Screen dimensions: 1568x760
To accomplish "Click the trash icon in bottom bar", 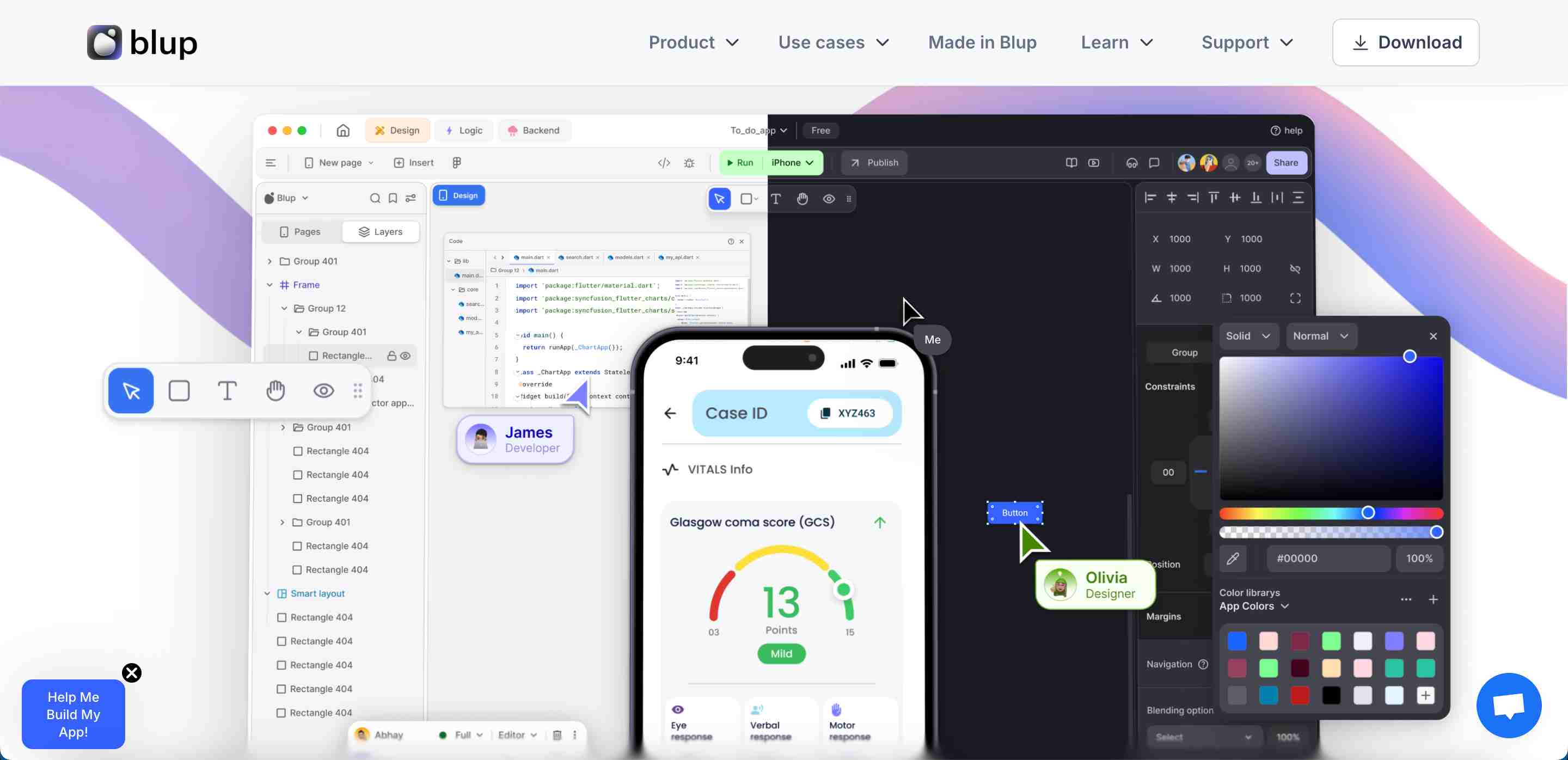I will pyautogui.click(x=557, y=734).
